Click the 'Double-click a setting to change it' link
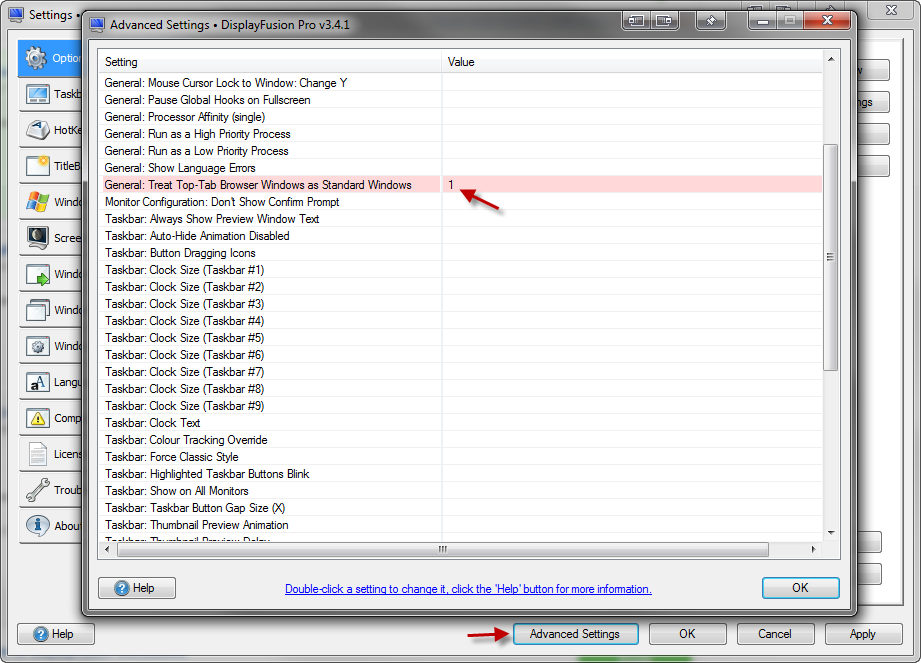The height and width of the screenshot is (663, 921). pos(468,589)
